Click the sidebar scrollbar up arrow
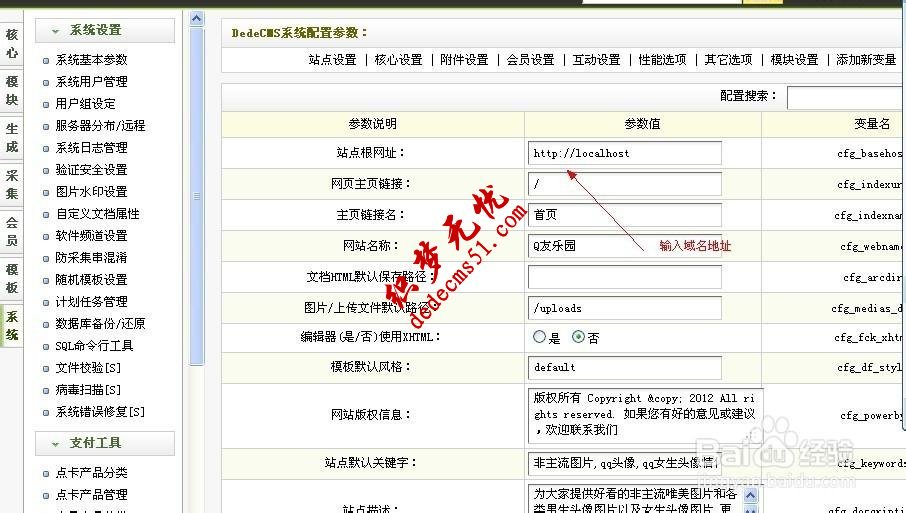 pyautogui.click(x=196, y=19)
